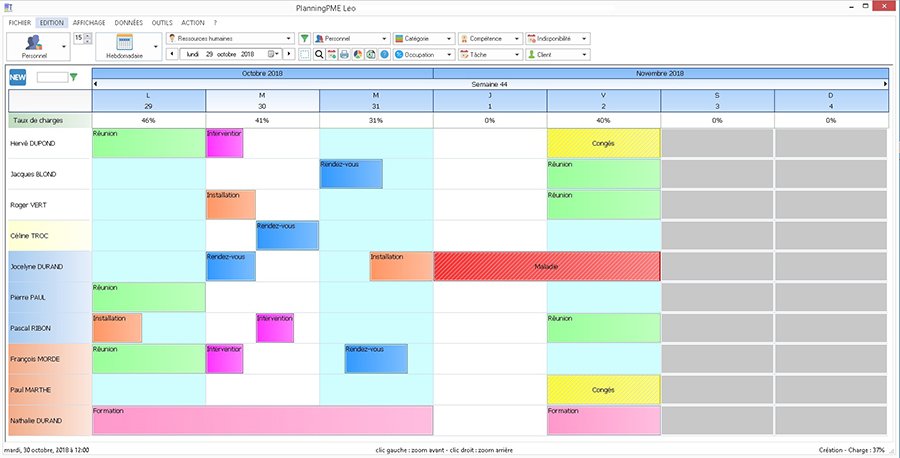Screen dimensions: 900x458
Task: Select the V 2 day column header
Action: [603, 101]
